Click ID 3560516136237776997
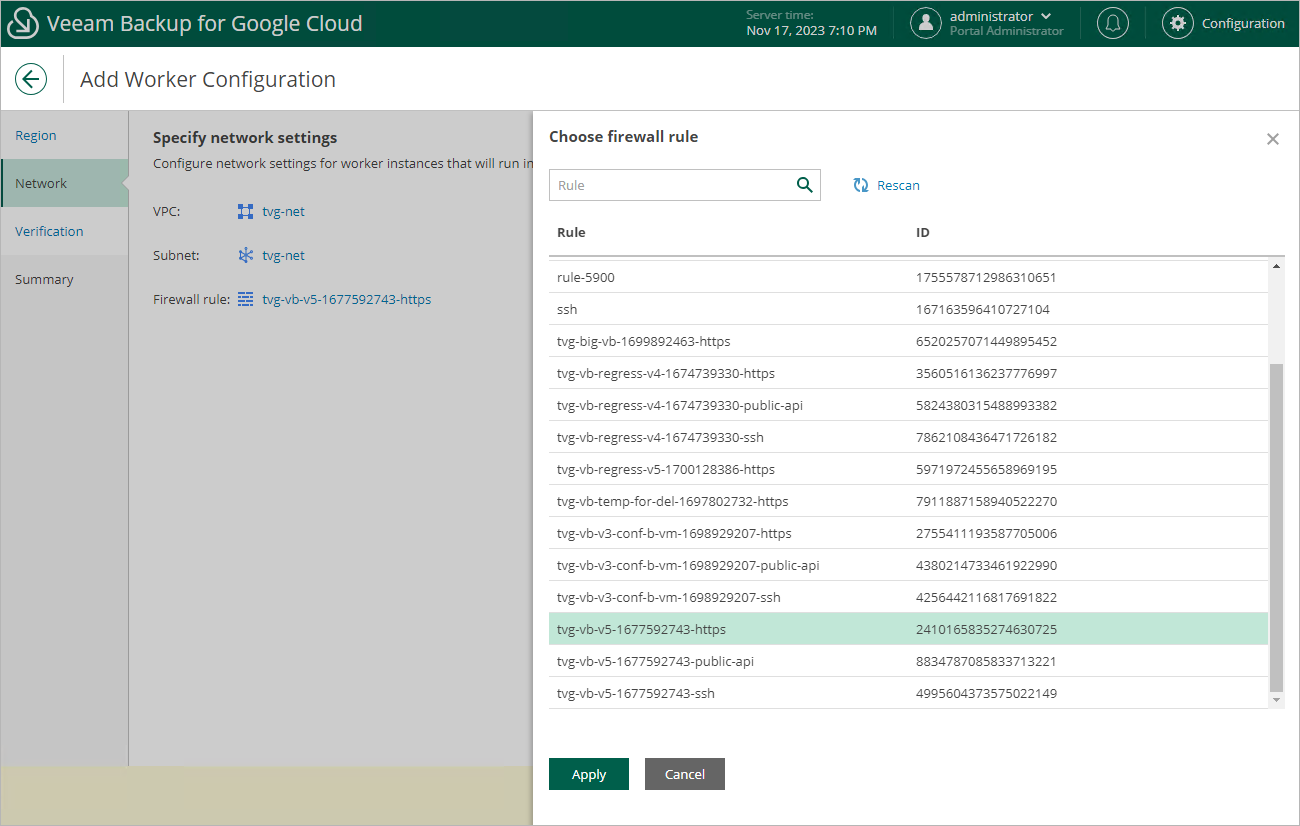The height and width of the screenshot is (826, 1300). tap(986, 373)
